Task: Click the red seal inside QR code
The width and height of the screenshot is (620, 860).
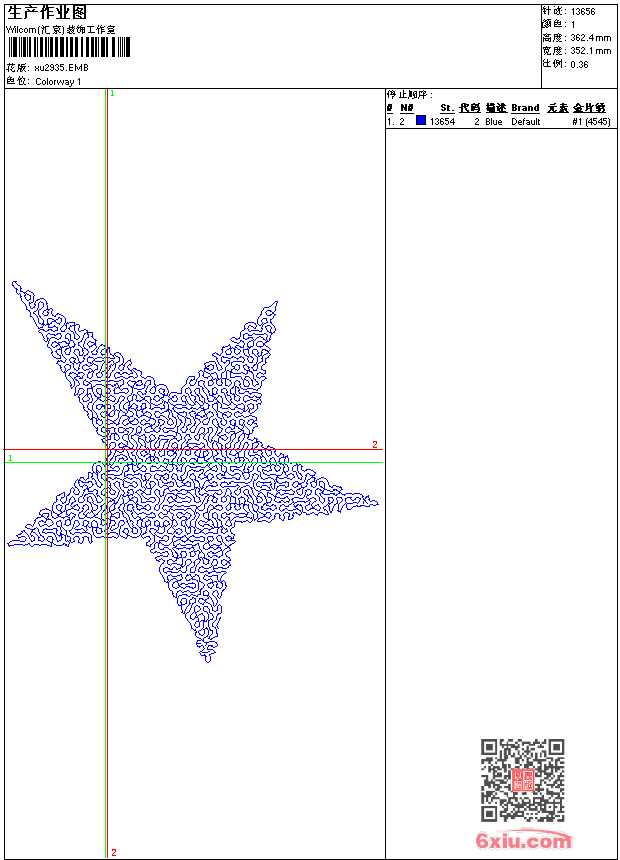Action: point(522,781)
